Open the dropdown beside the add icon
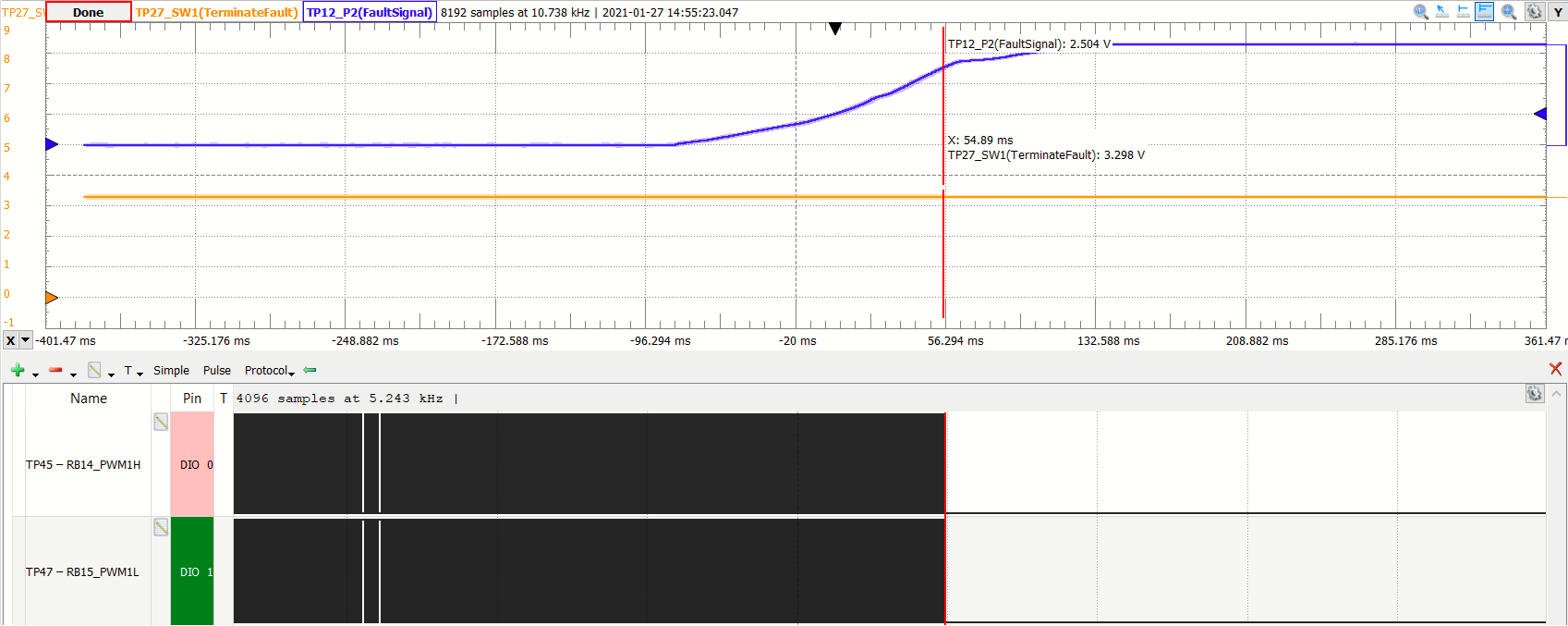Image resolution: width=1568 pixels, height=626 pixels. [35, 374]
